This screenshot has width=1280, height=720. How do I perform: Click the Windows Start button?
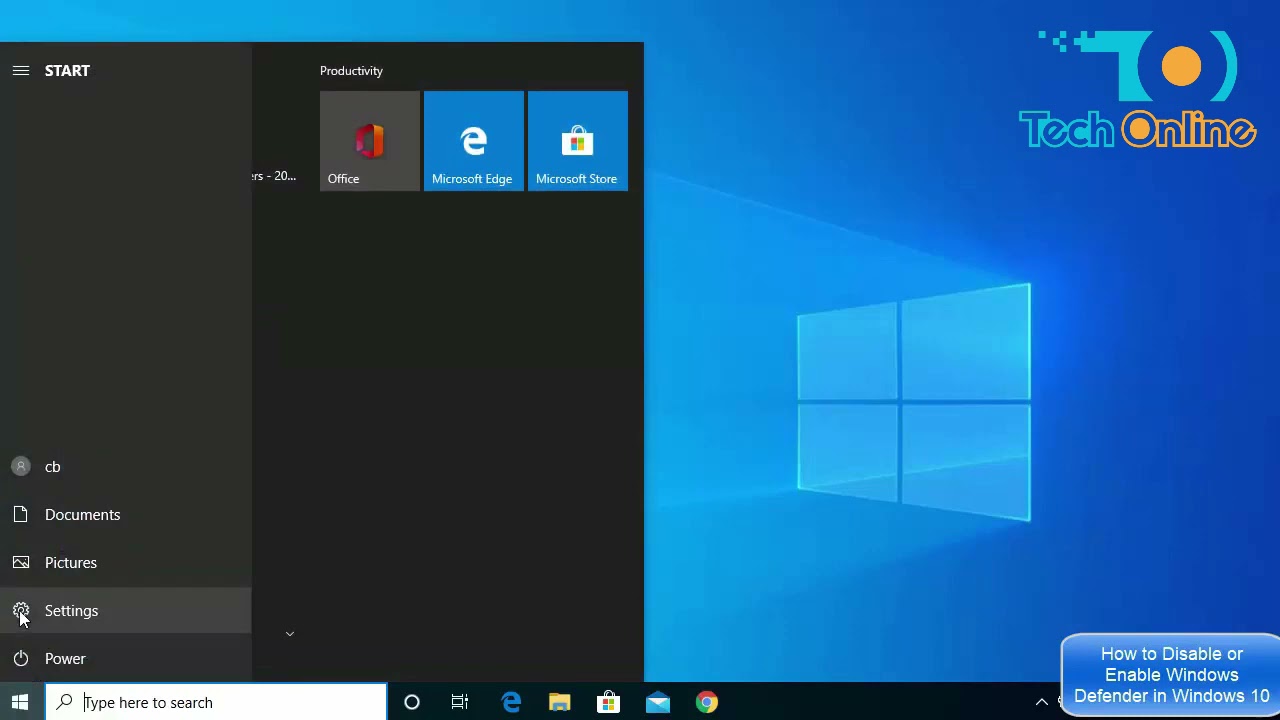[x=20, y=702]
